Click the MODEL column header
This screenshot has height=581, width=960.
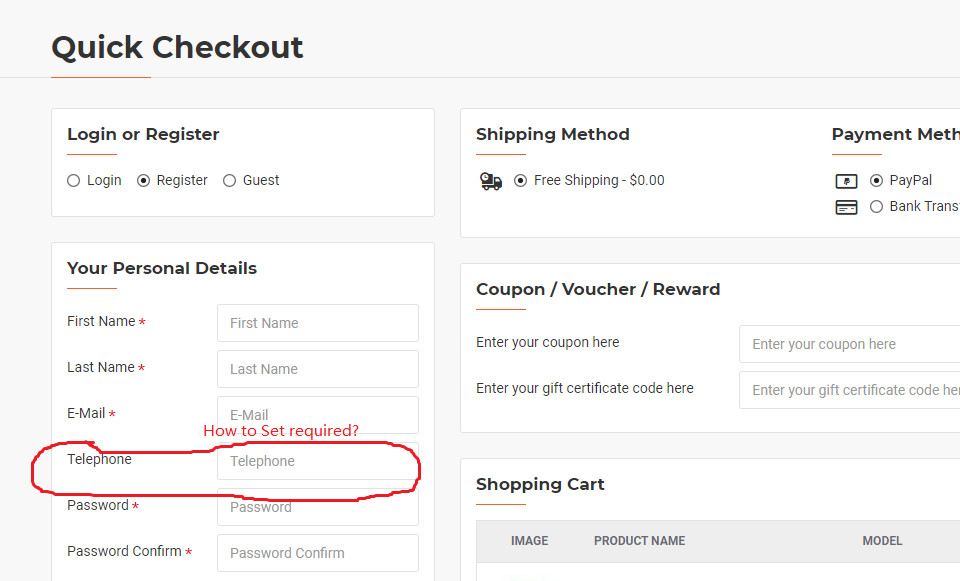[x=882, y=541]
